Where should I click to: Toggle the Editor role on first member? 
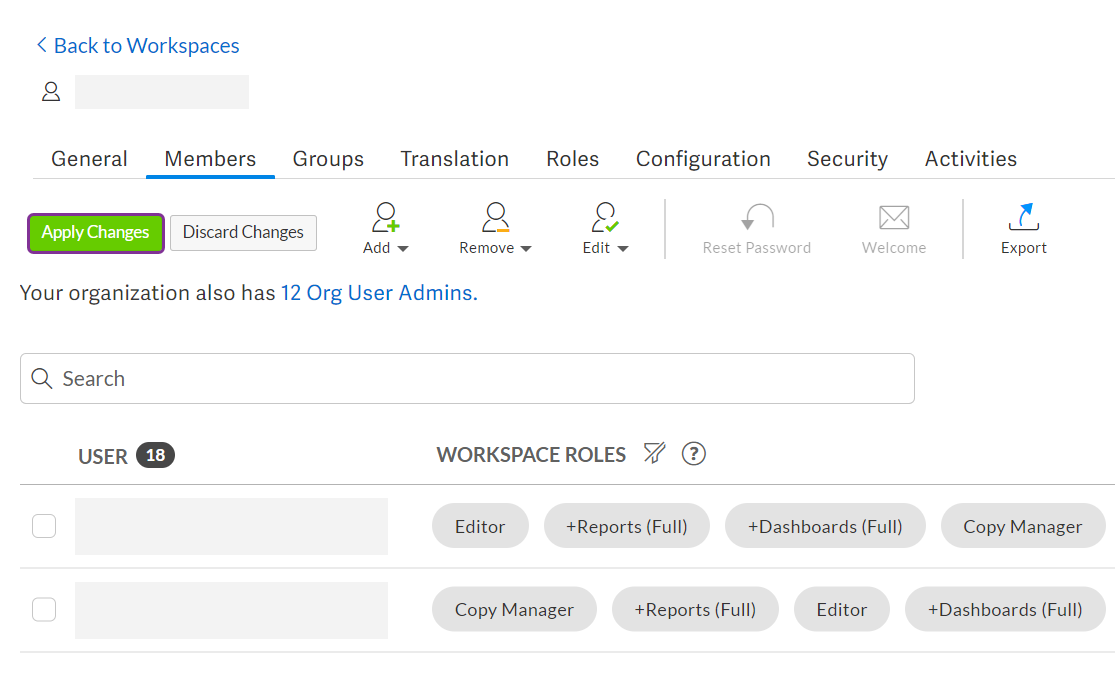(480, 525)
